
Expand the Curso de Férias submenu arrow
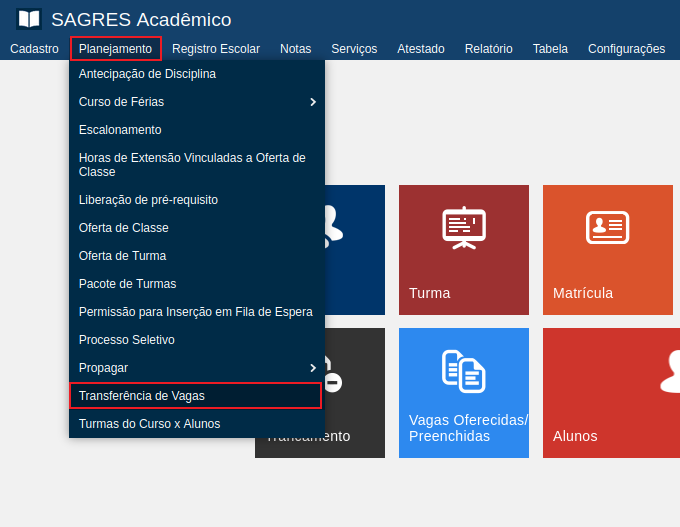pos(312,102)
